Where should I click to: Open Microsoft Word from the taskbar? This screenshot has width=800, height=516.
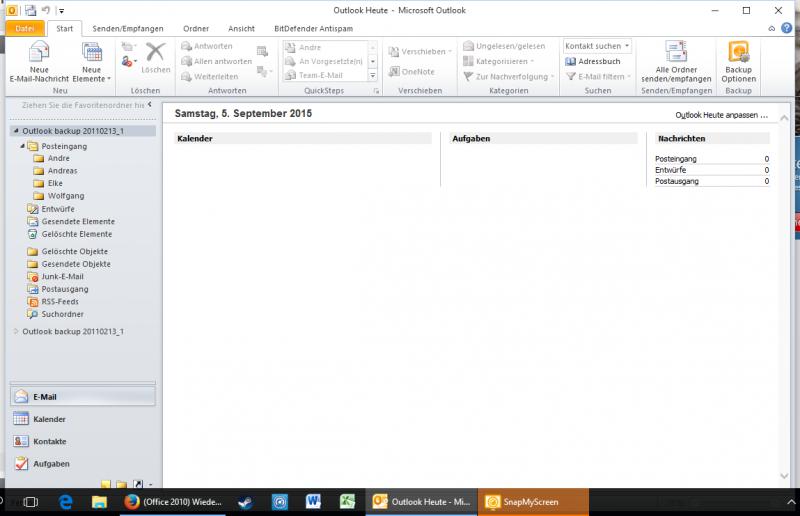click(x=313, y=502)
